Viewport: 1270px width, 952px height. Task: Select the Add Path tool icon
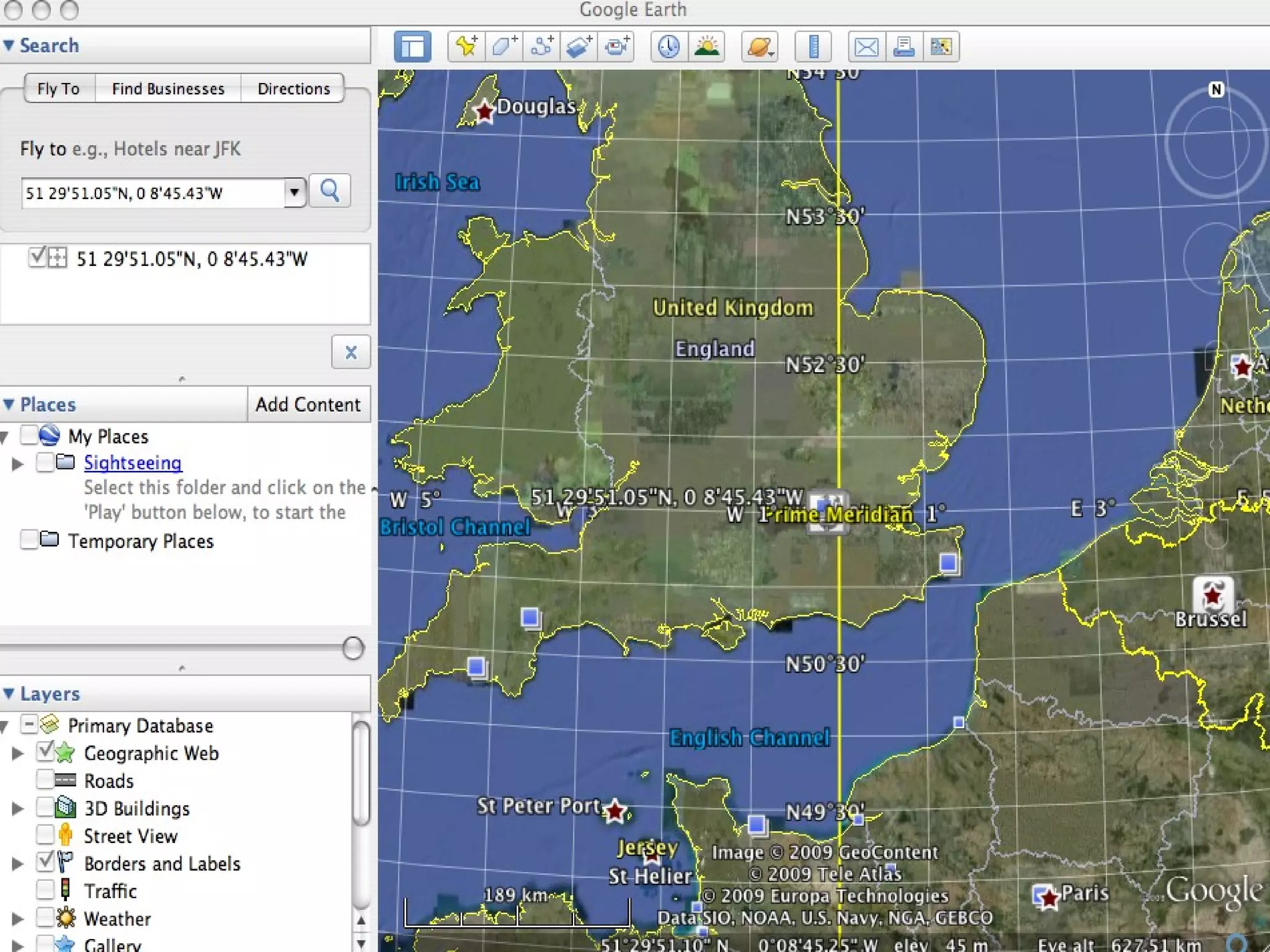[541, 46]
